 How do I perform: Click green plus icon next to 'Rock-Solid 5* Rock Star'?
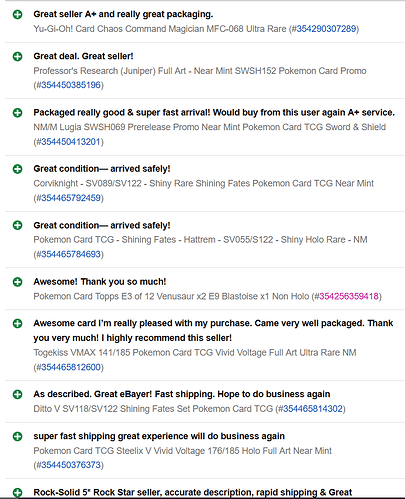pos(17,492)
